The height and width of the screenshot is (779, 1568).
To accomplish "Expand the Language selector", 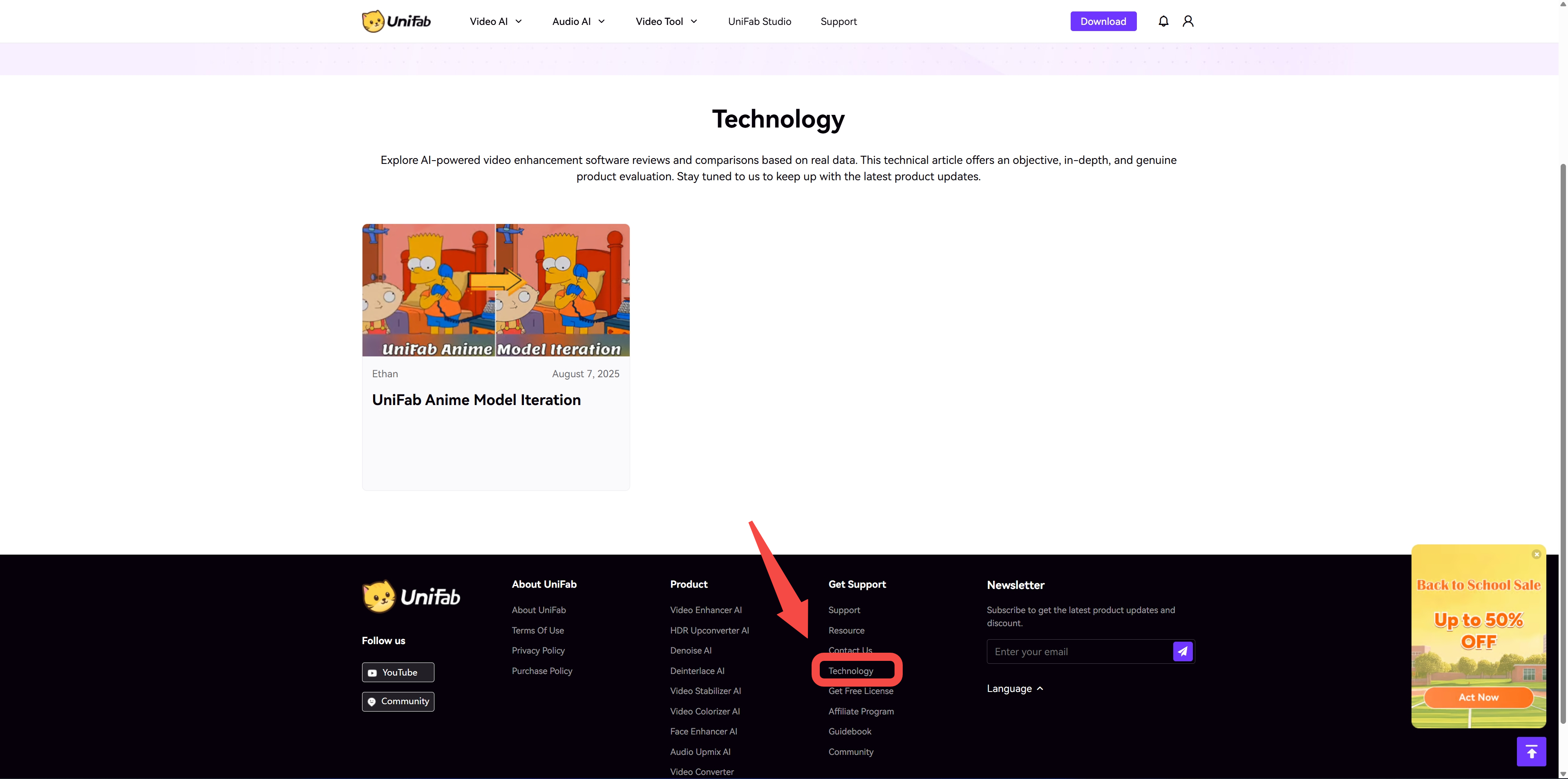I will coord(1015,688).
